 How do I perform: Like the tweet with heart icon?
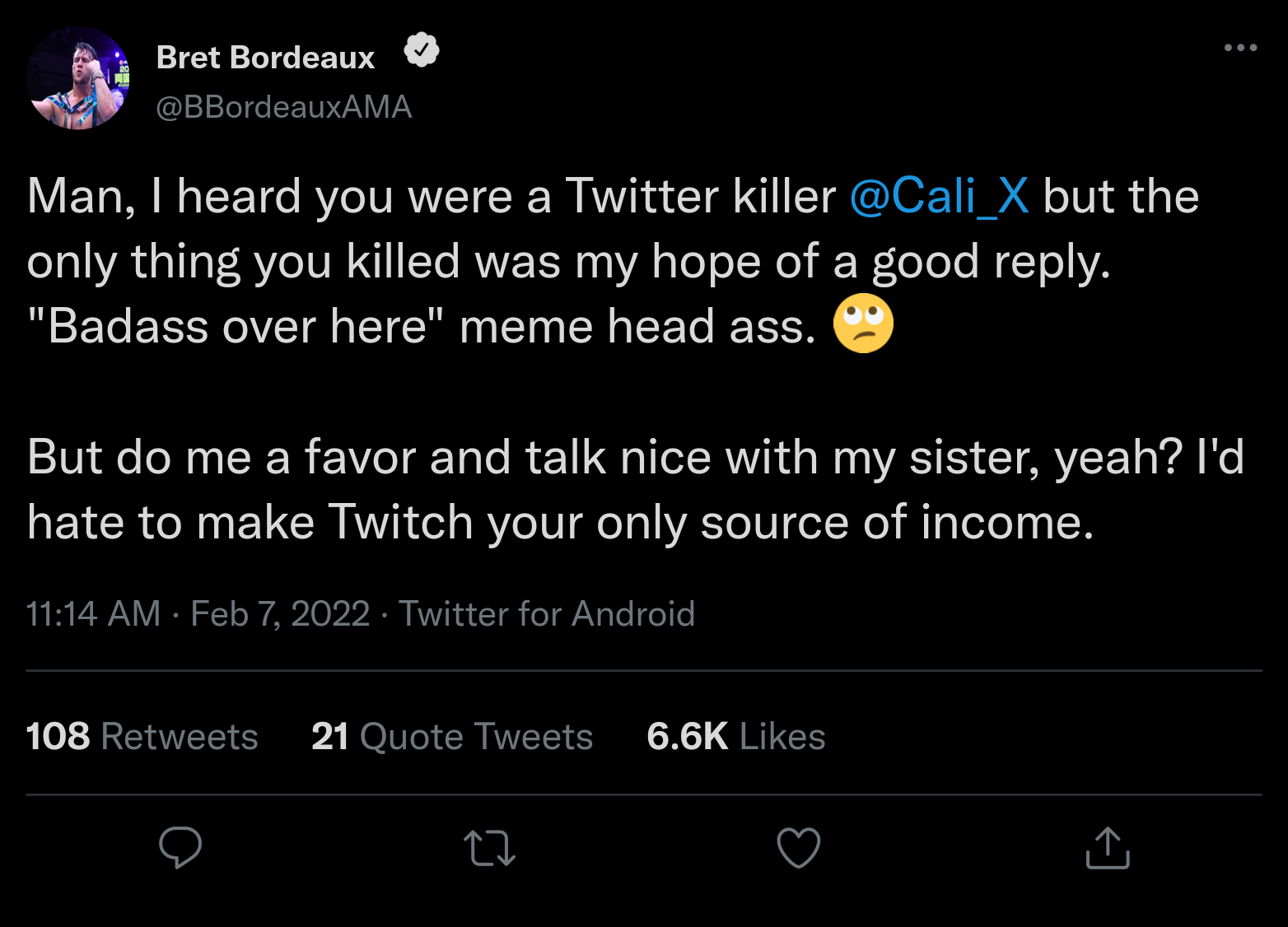(x=798, y=847)
